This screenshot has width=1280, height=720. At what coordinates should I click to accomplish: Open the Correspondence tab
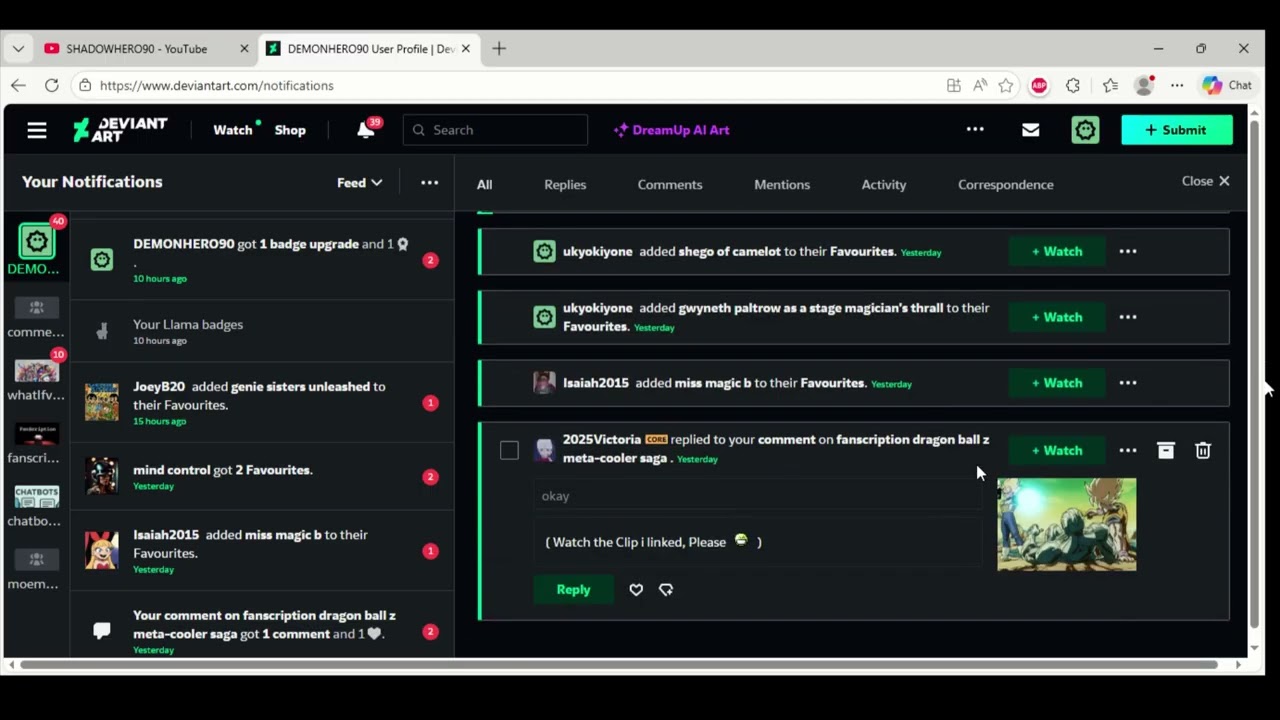[1006, 185]
